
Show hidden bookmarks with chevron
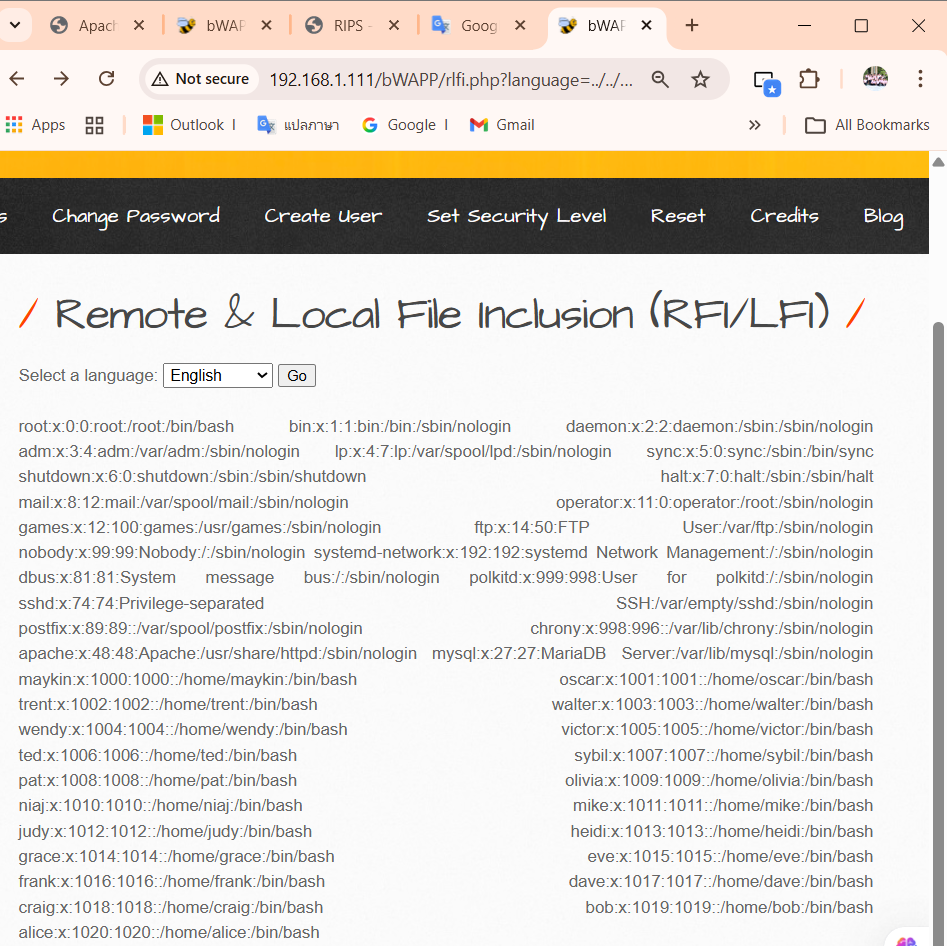(754, 125)
